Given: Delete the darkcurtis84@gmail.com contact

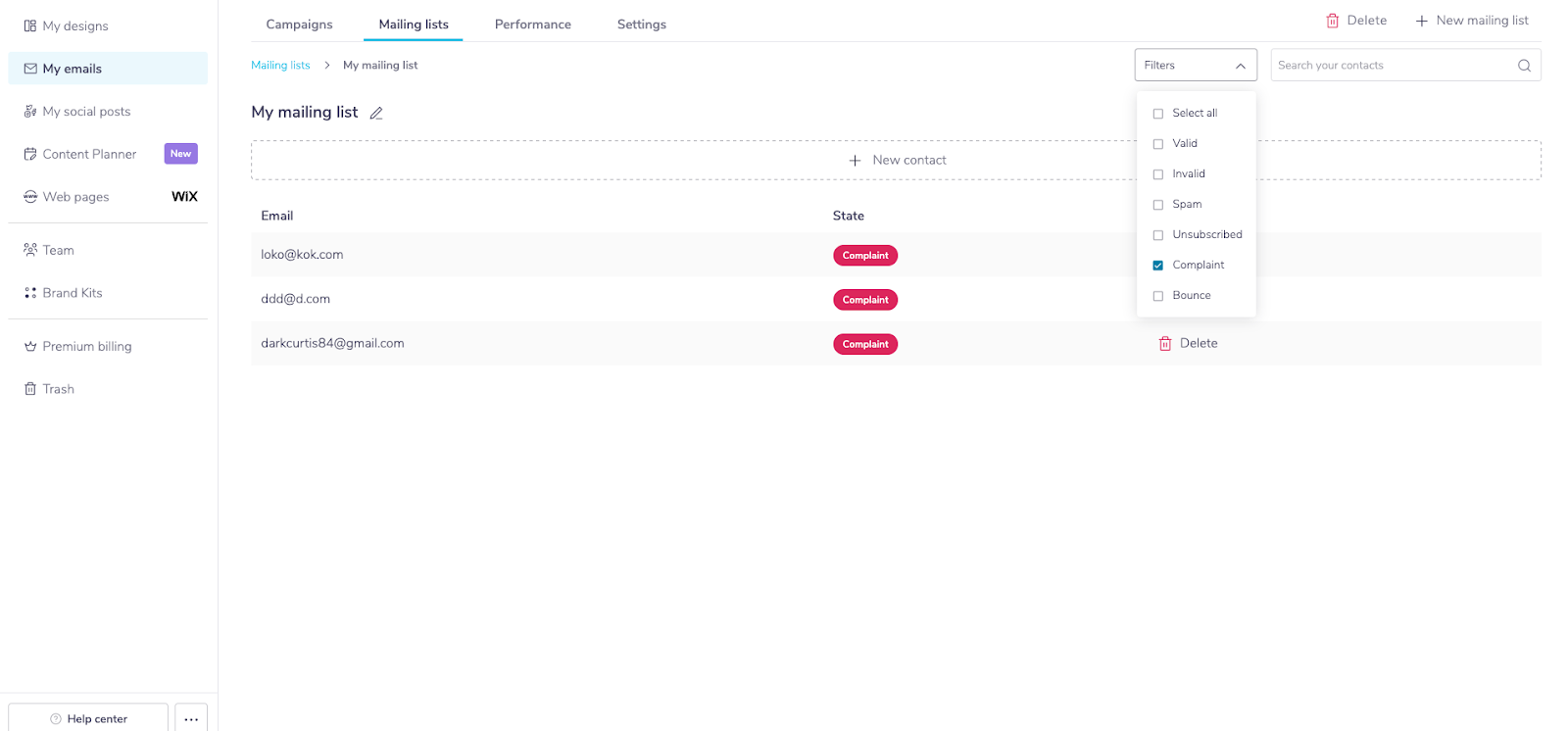Looking at the screenshot, I should pos(1188,343).
